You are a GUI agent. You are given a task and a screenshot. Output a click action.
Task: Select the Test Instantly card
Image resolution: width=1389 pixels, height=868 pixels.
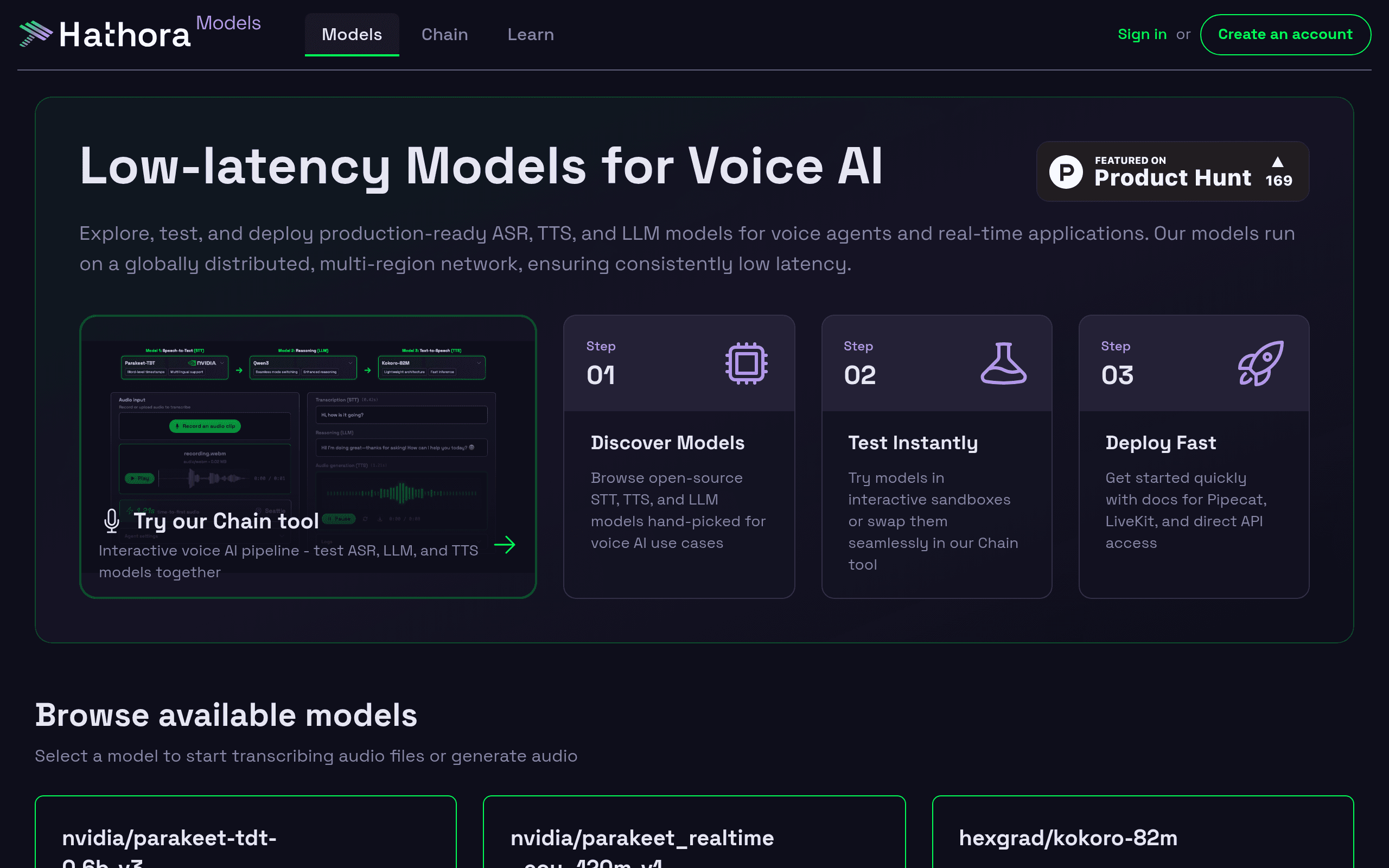pyautogui.click(x=936, y=456)
